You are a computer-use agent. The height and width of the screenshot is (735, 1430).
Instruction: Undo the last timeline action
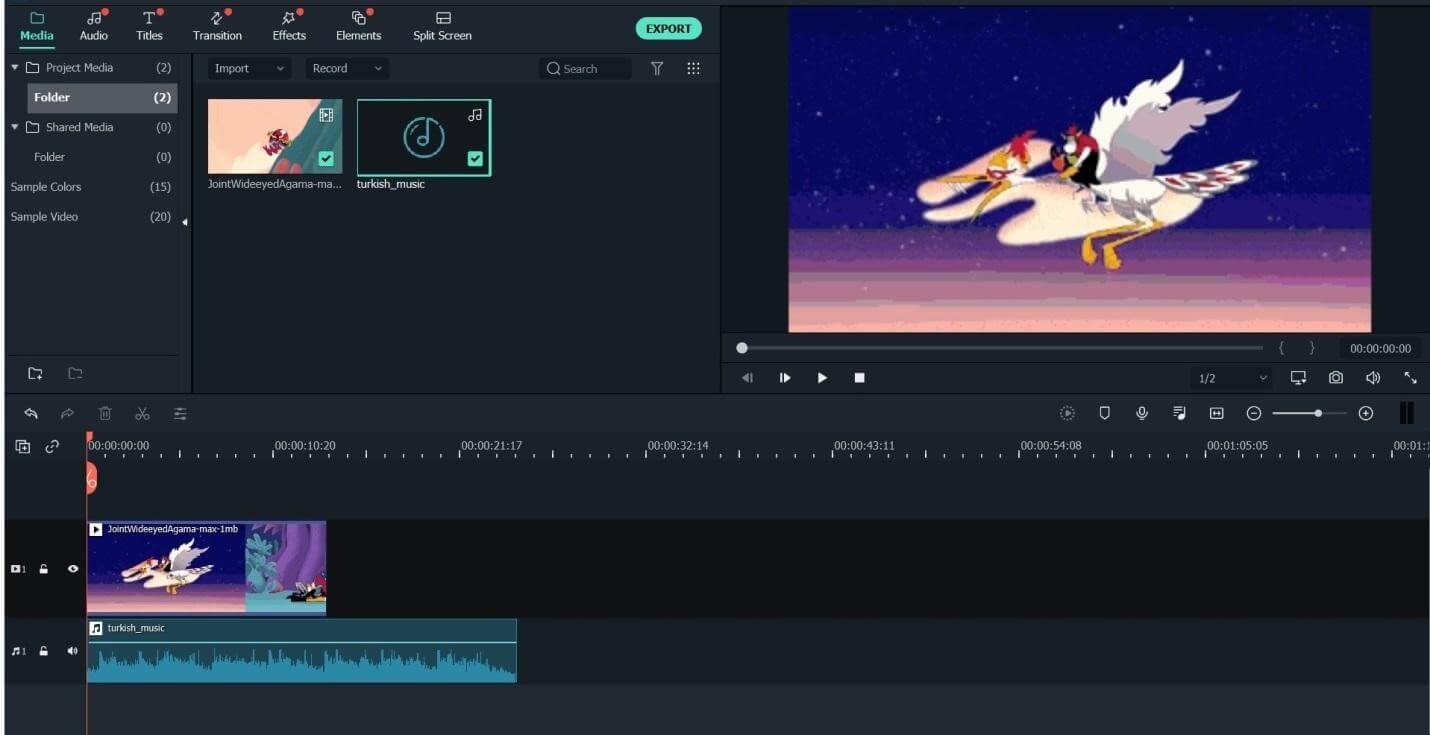31,413
